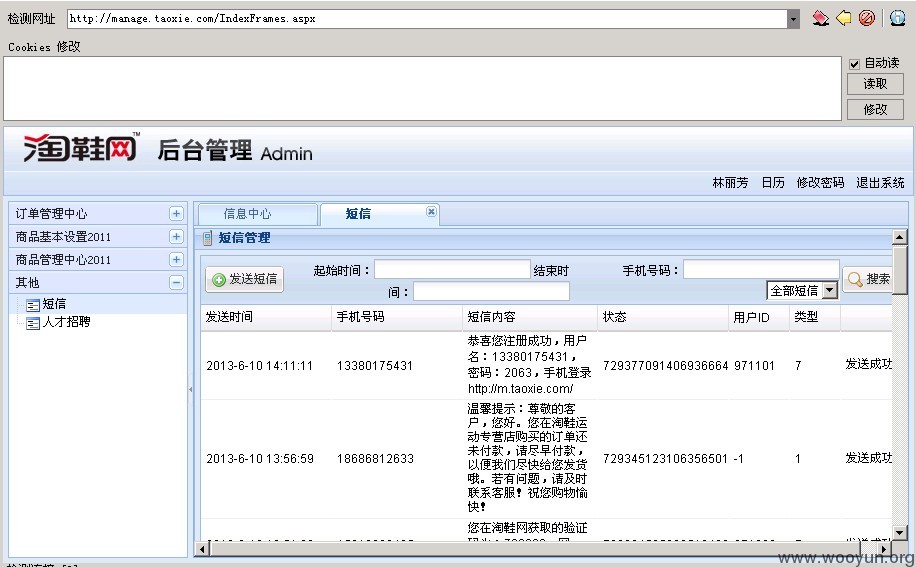
Task: Close the 短信 tab
Action: [x=431, y=211]
